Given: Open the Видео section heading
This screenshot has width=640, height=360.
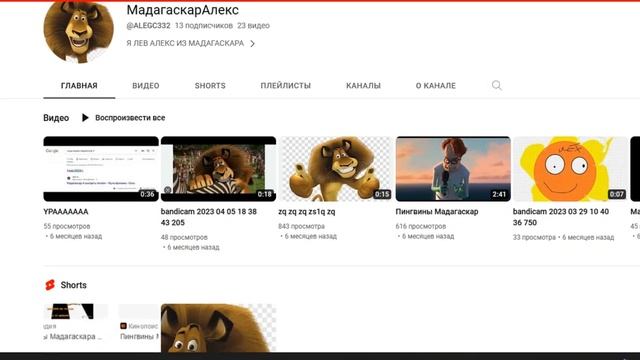Looking at the screenshot, I should tap(56, 118).
